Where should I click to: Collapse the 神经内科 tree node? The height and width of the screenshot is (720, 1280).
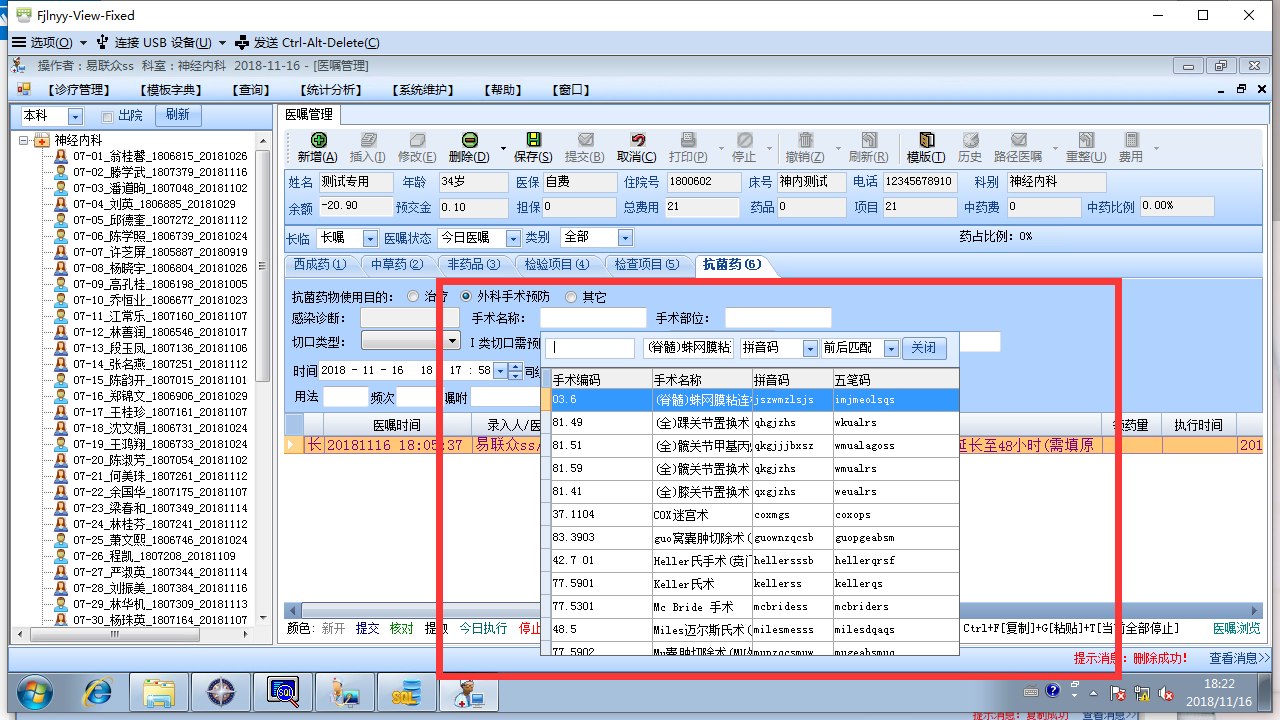tap(25, 140)
